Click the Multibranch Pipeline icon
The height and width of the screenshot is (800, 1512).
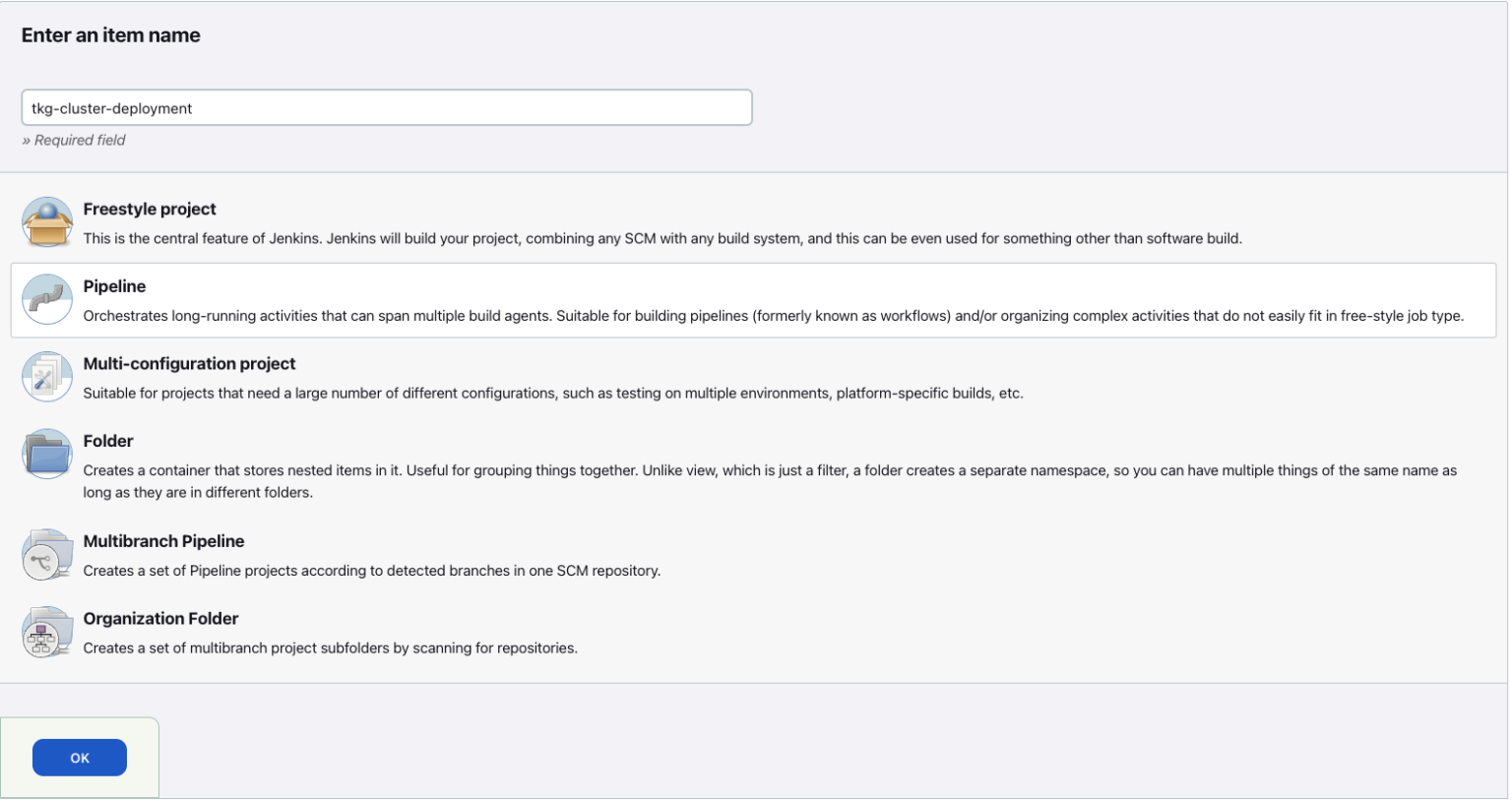tap(47, 555)
